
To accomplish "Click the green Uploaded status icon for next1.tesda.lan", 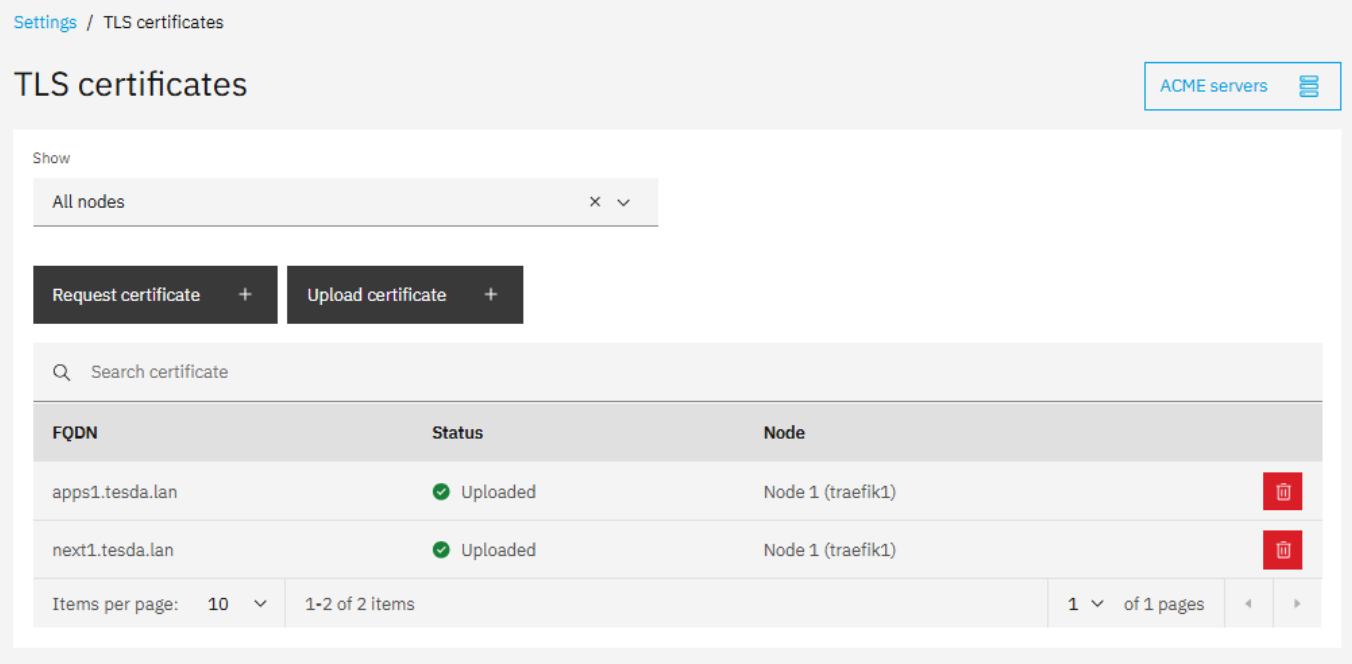I will click(x=441, y=549).
